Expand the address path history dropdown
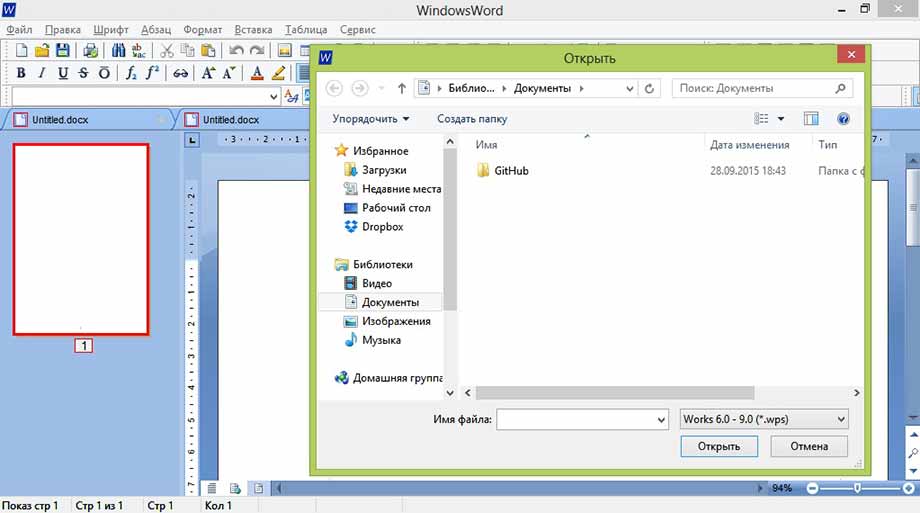Screen dimensions: 920x513 630,88
